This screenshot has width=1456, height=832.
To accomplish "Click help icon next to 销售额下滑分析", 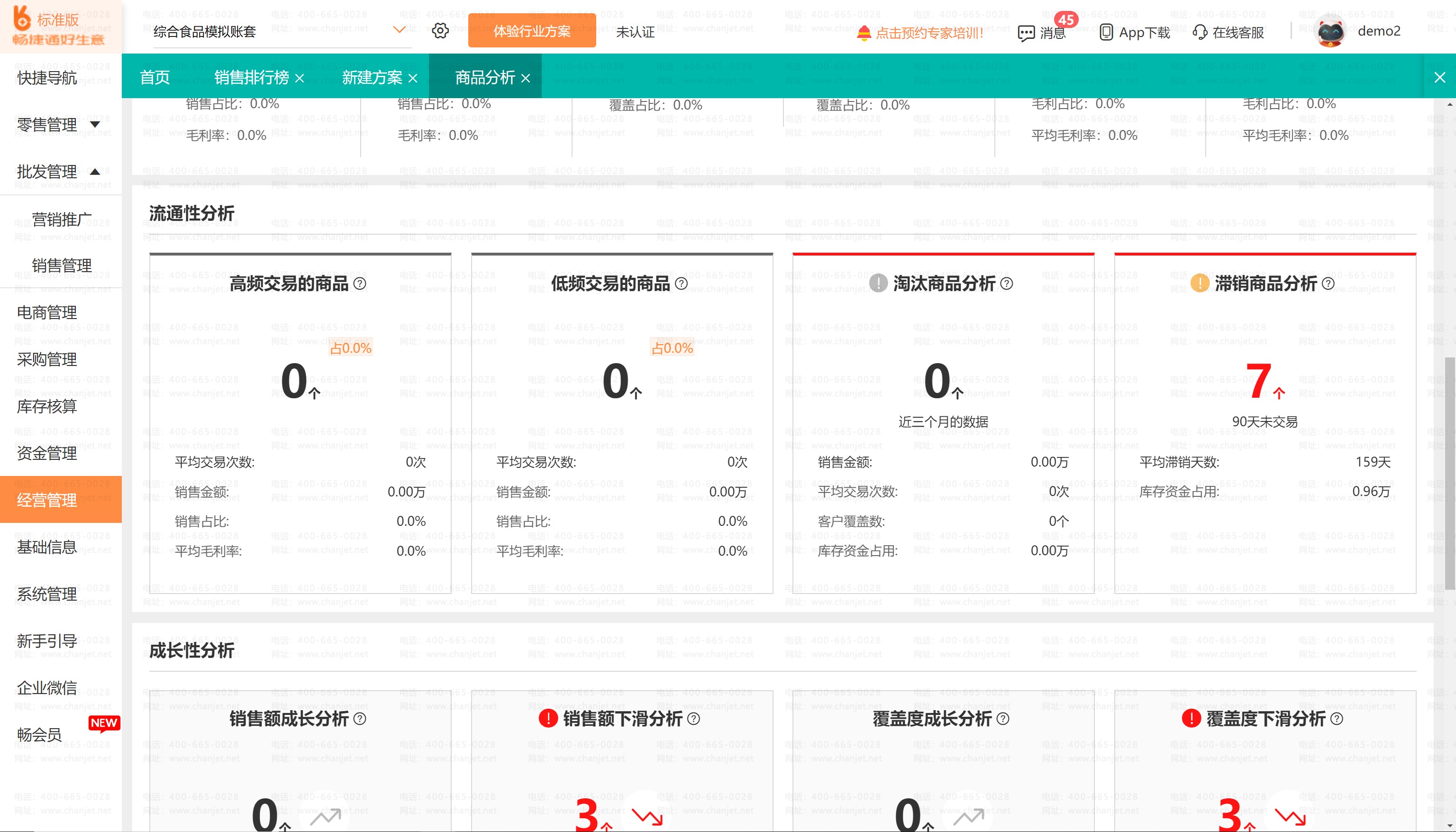I will tap(693, 718).
